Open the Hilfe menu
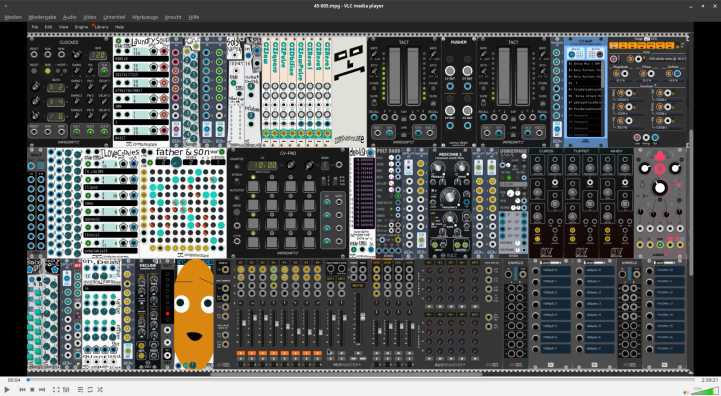Screen dimensions: 721x396 click(194, 17)
